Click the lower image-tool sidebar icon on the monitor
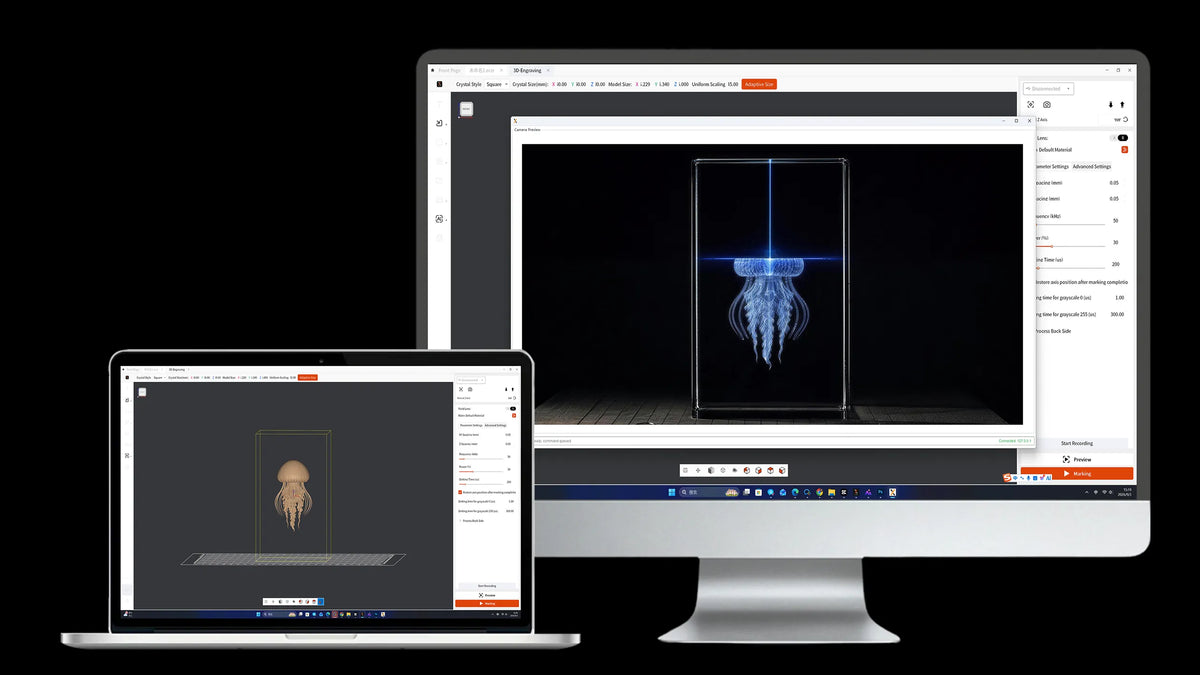The width and height of the screenshot is (1200, 675). tap(439, 219)
